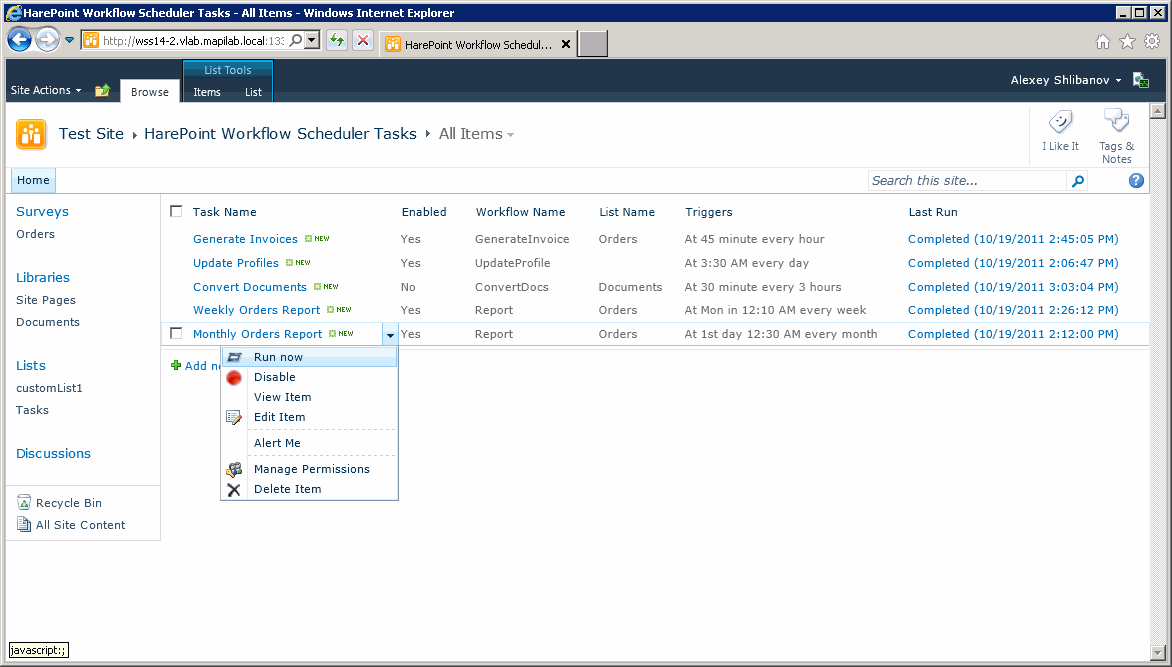
Task: Open the Convert Documents task link
Action: (250, 287)
